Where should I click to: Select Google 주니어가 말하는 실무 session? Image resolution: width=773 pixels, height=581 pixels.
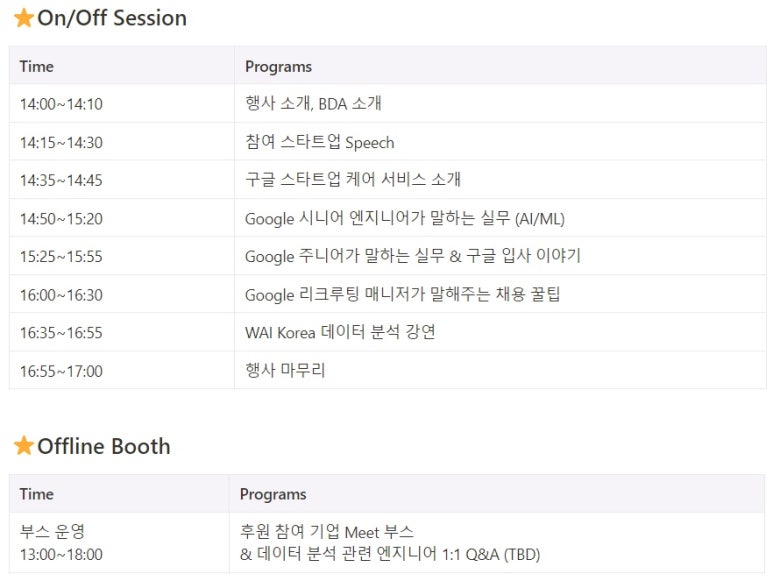click(x=413, y=256)
